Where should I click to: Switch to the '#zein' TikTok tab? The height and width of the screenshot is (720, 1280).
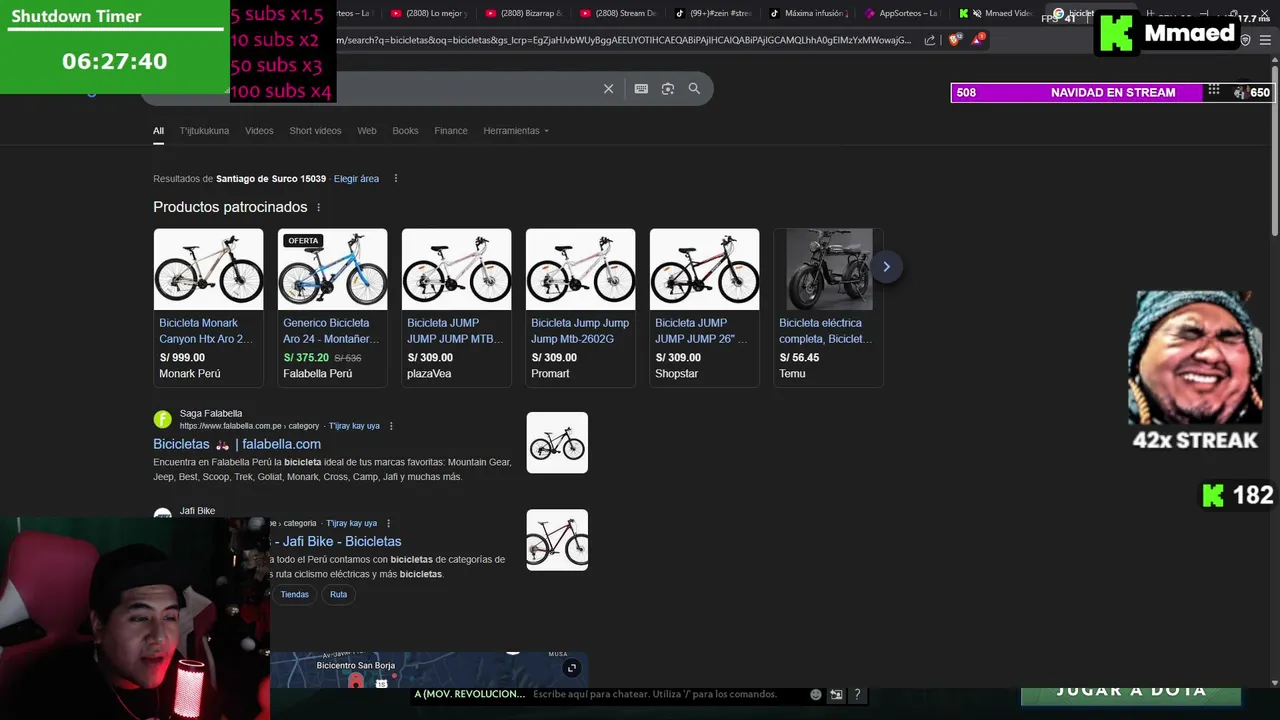pyautogui.click(x=712, y=13)
